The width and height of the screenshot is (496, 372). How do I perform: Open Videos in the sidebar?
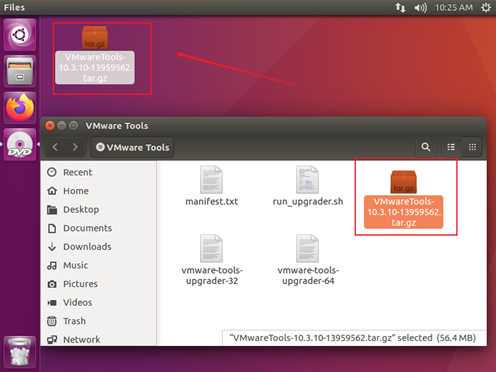pos(99,303)
